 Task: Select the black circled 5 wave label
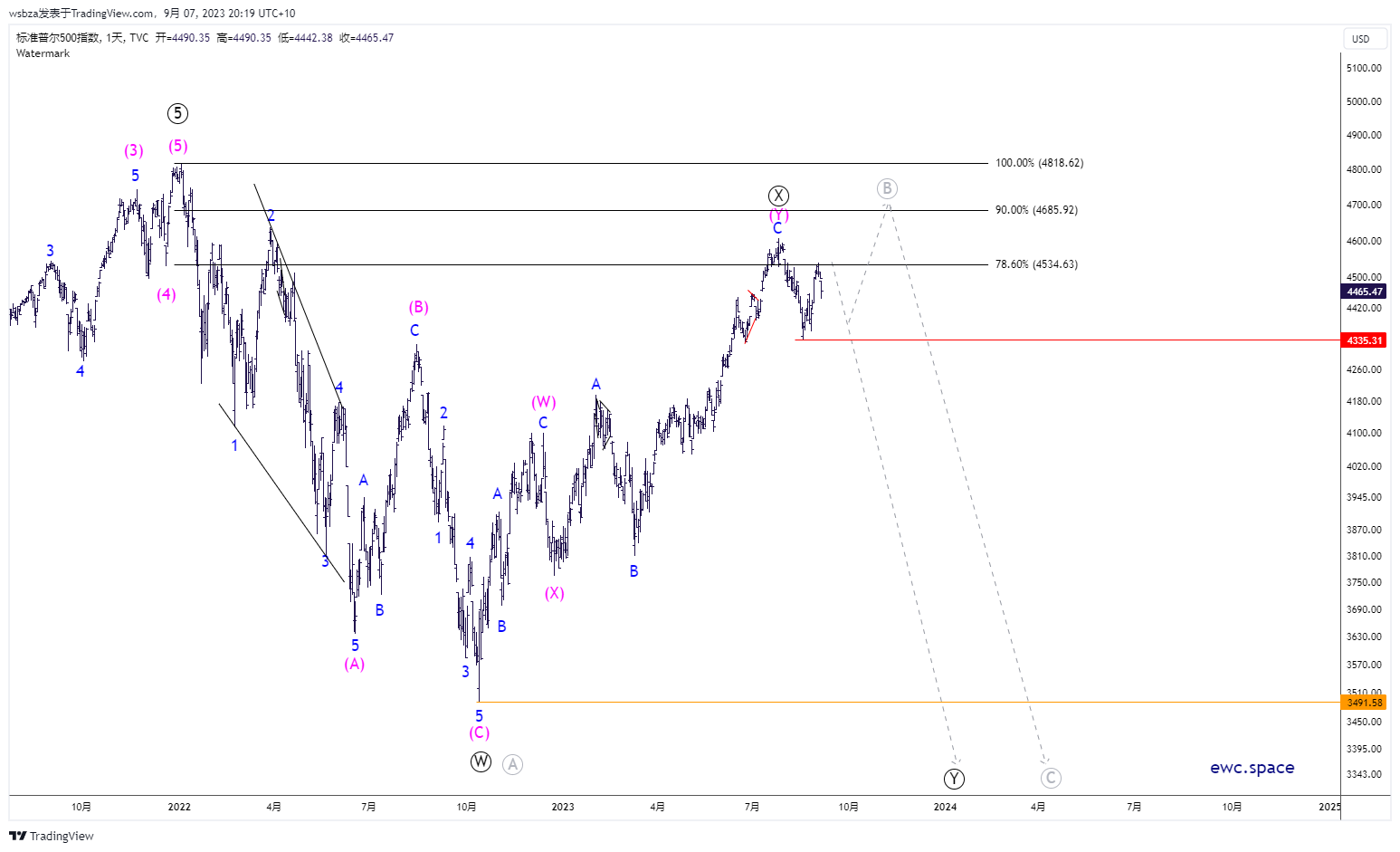pyautogui.click(x=177, y=113)
